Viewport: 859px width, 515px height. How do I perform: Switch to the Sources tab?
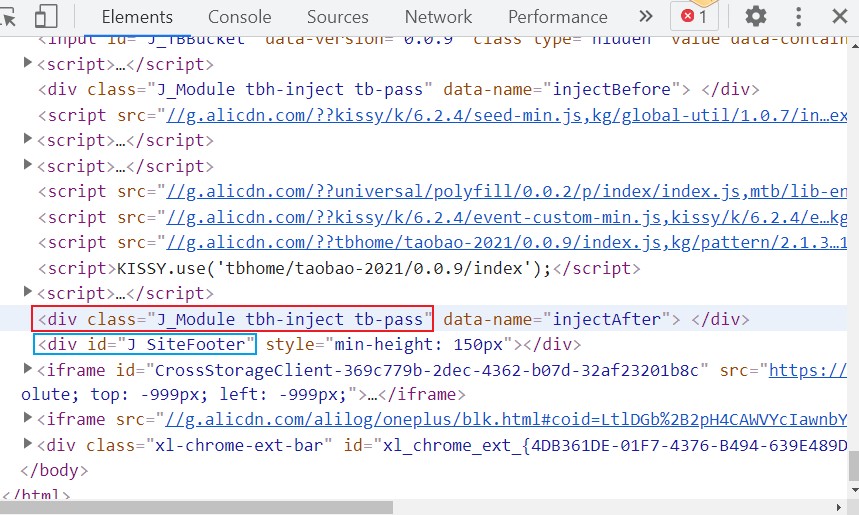[x=337, y=17]
